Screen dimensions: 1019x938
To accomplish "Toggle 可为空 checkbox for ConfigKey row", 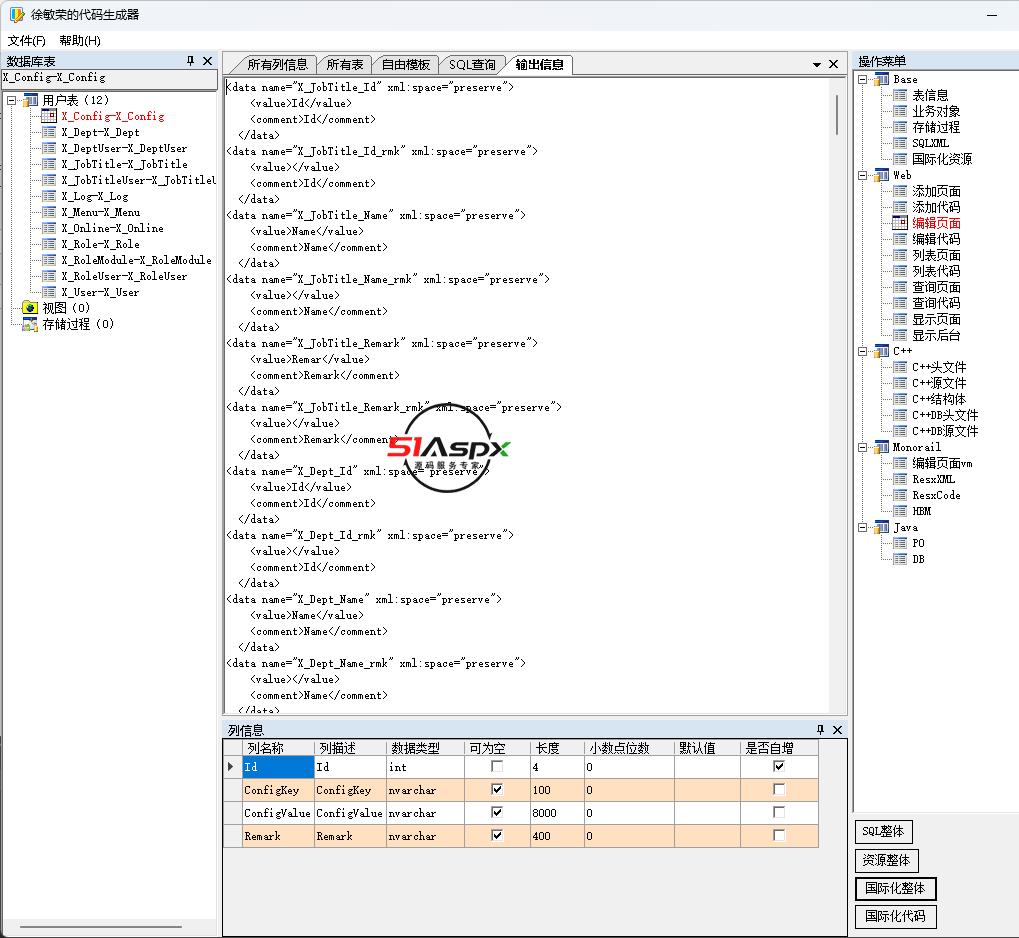I will (497, 789).
